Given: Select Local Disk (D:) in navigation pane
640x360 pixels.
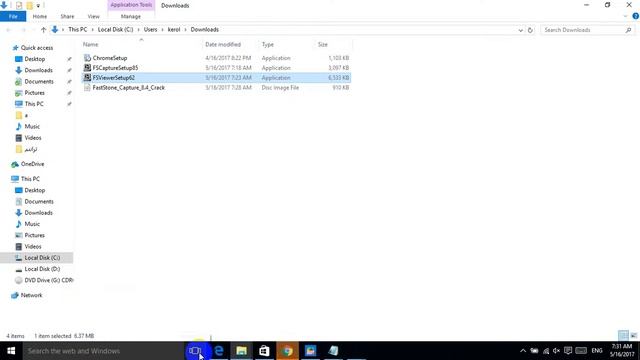Looking at the screenshot, I should (x=42, y=269).
